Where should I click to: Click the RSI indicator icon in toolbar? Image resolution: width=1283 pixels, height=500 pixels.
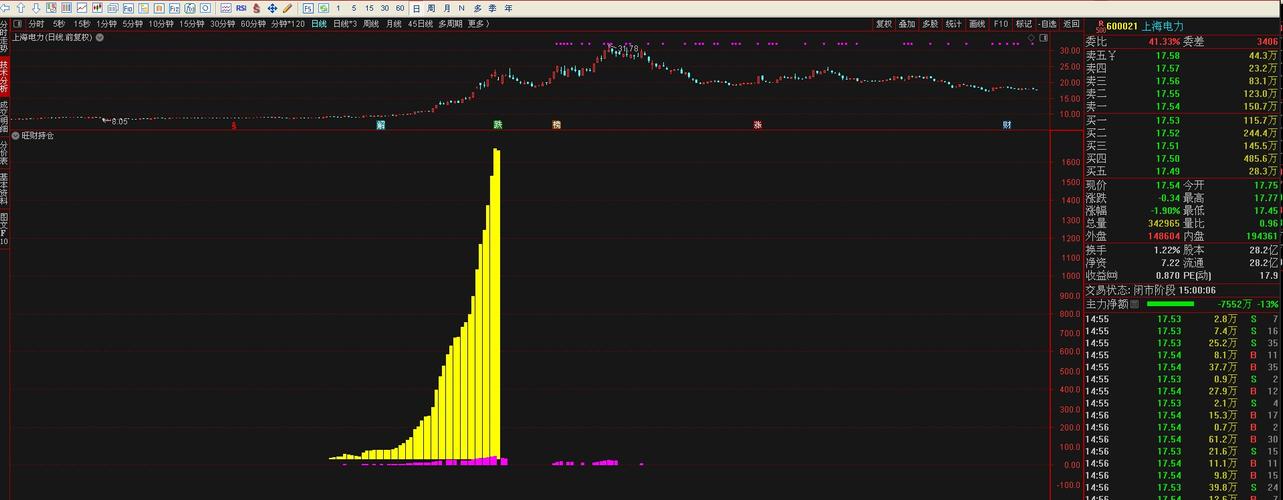click(241, 8)
